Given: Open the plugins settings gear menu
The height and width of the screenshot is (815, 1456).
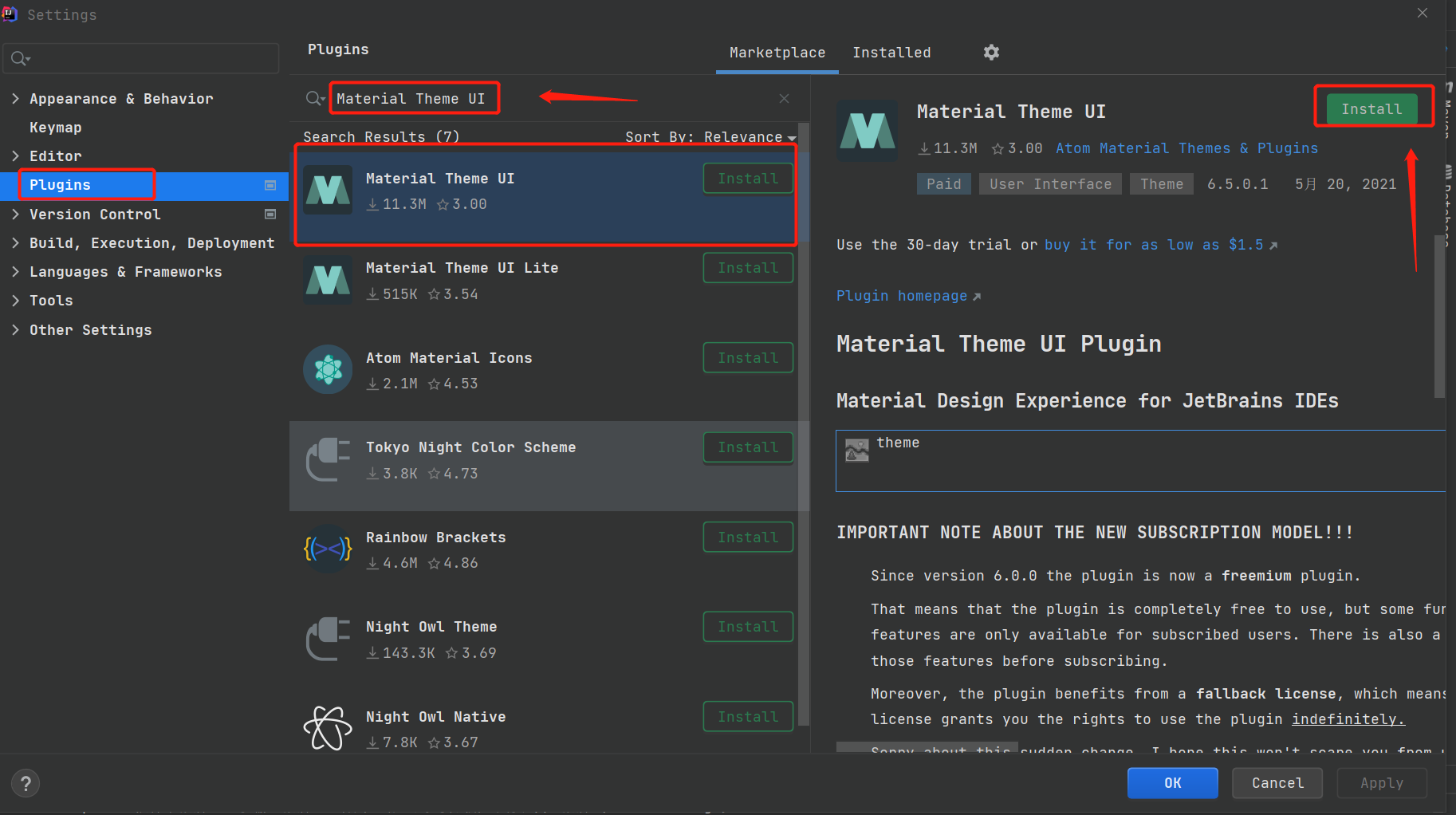Looking at the screenshot, I should [x=991, y=53].
